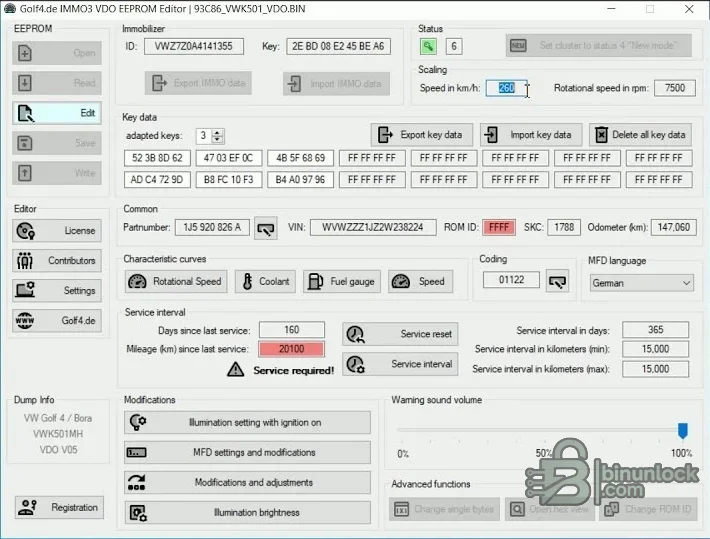Image resolution: width=710 pixels, height=539 pixels.
Task: Click key data cell 52 3B 8D 62
Action: tap(157, 158)
